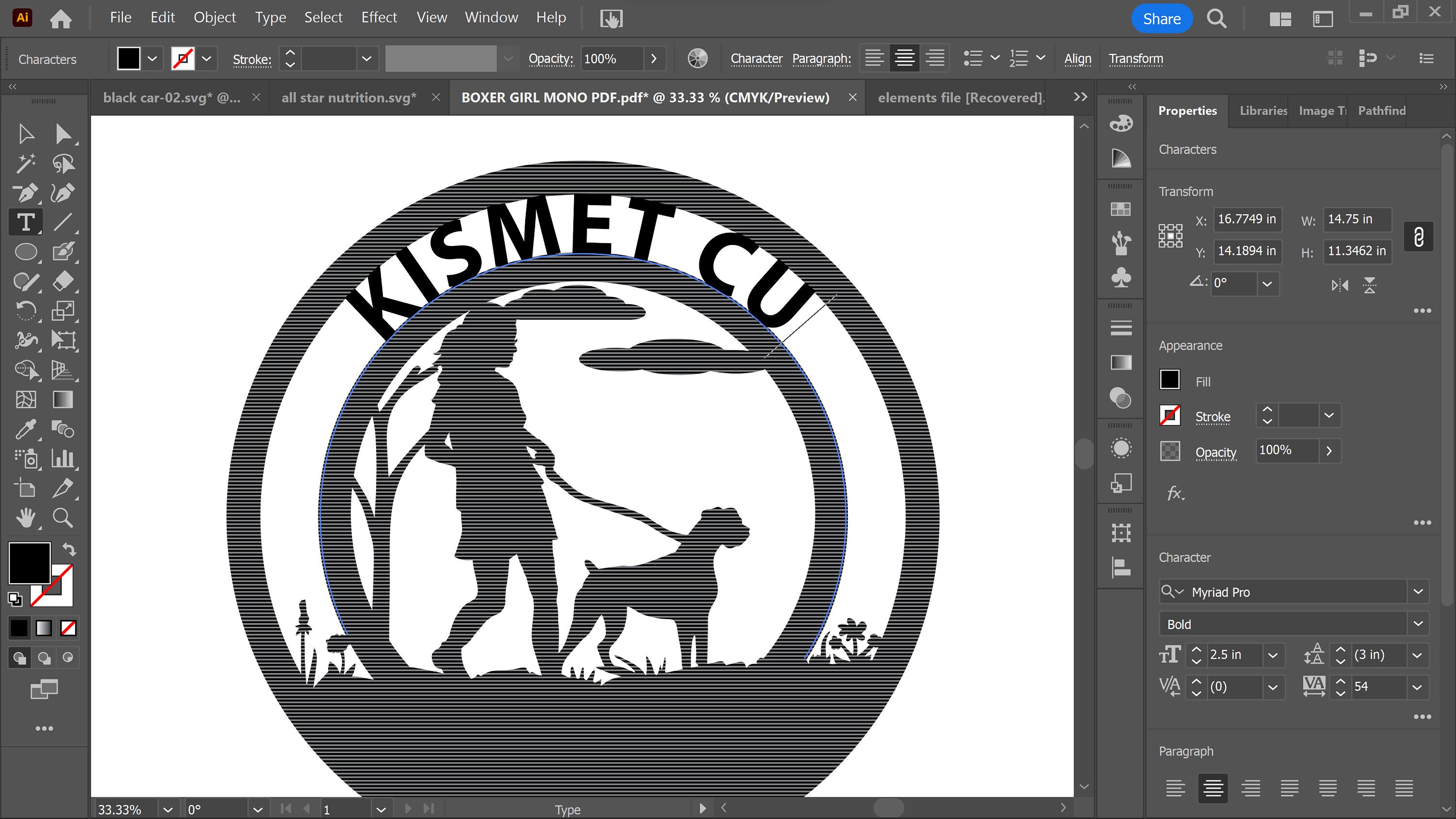The height and width of the screenshot is (819, 1456).
Task: Open the Pathfinder panel tab
Action: pos(1381,110)
